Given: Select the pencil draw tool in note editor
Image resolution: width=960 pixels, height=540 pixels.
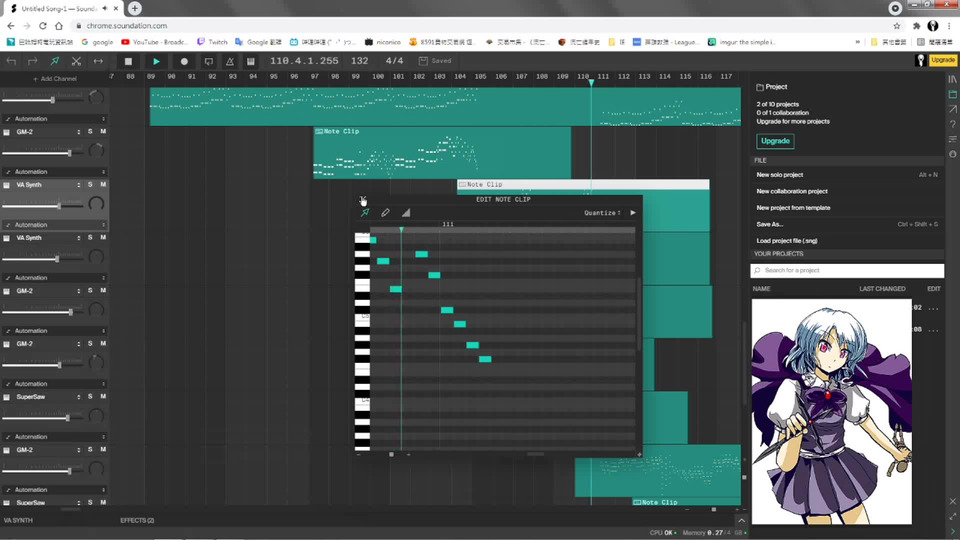Looking at the screenshot, I should pyautogui.click(x=385, y=212).
